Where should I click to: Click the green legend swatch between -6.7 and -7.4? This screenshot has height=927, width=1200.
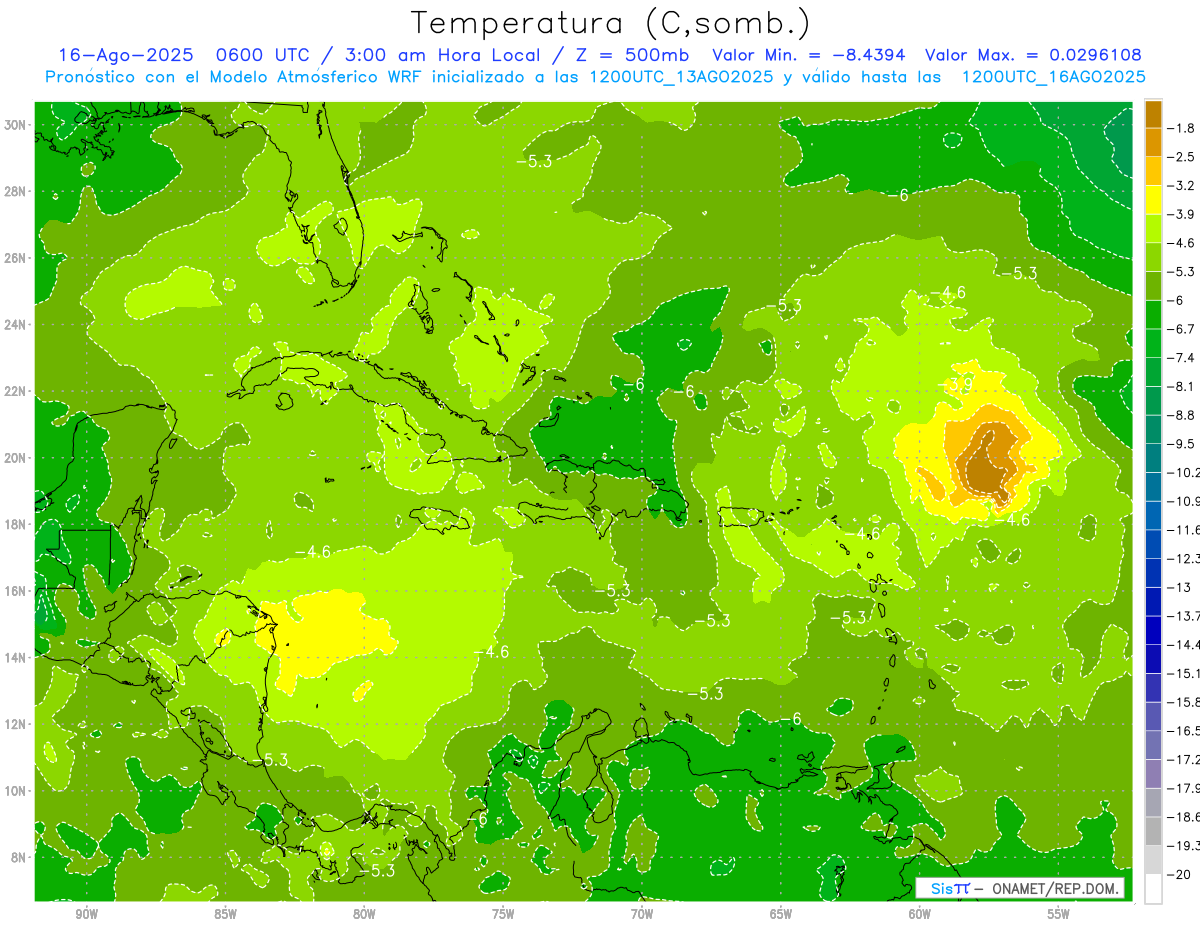click(1153, 343)
